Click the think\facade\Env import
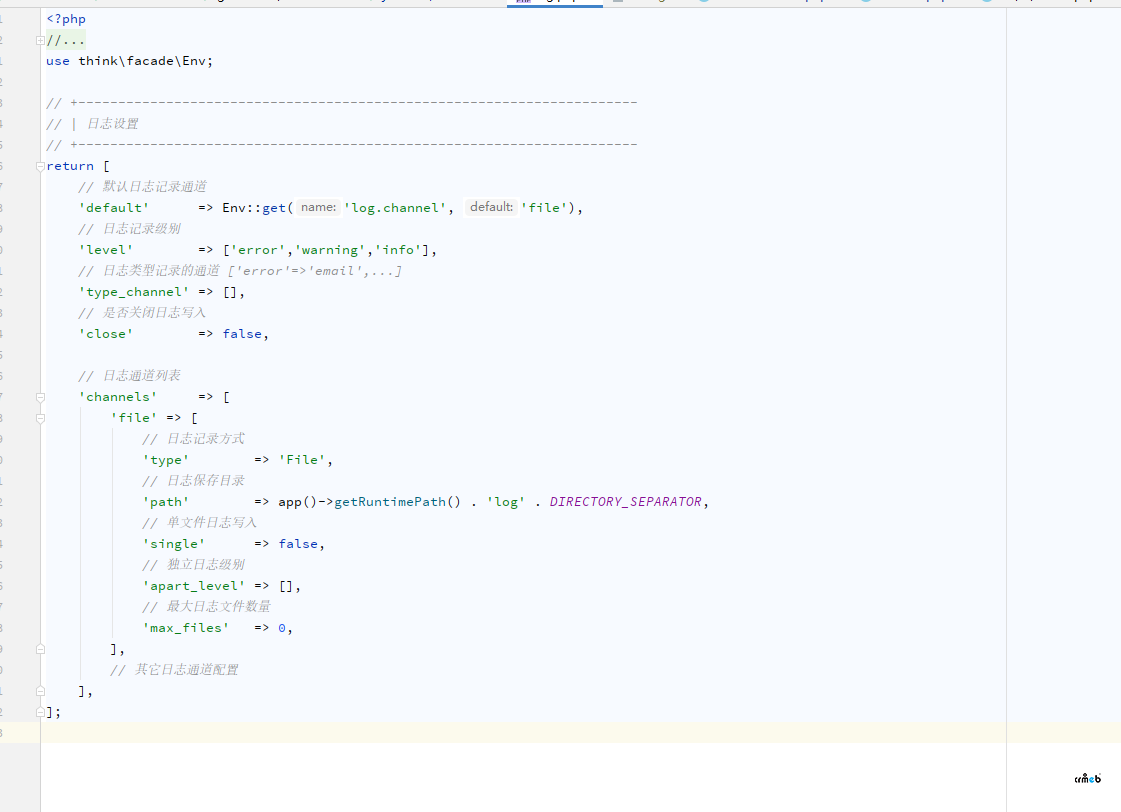 click(x=146, y=61)
